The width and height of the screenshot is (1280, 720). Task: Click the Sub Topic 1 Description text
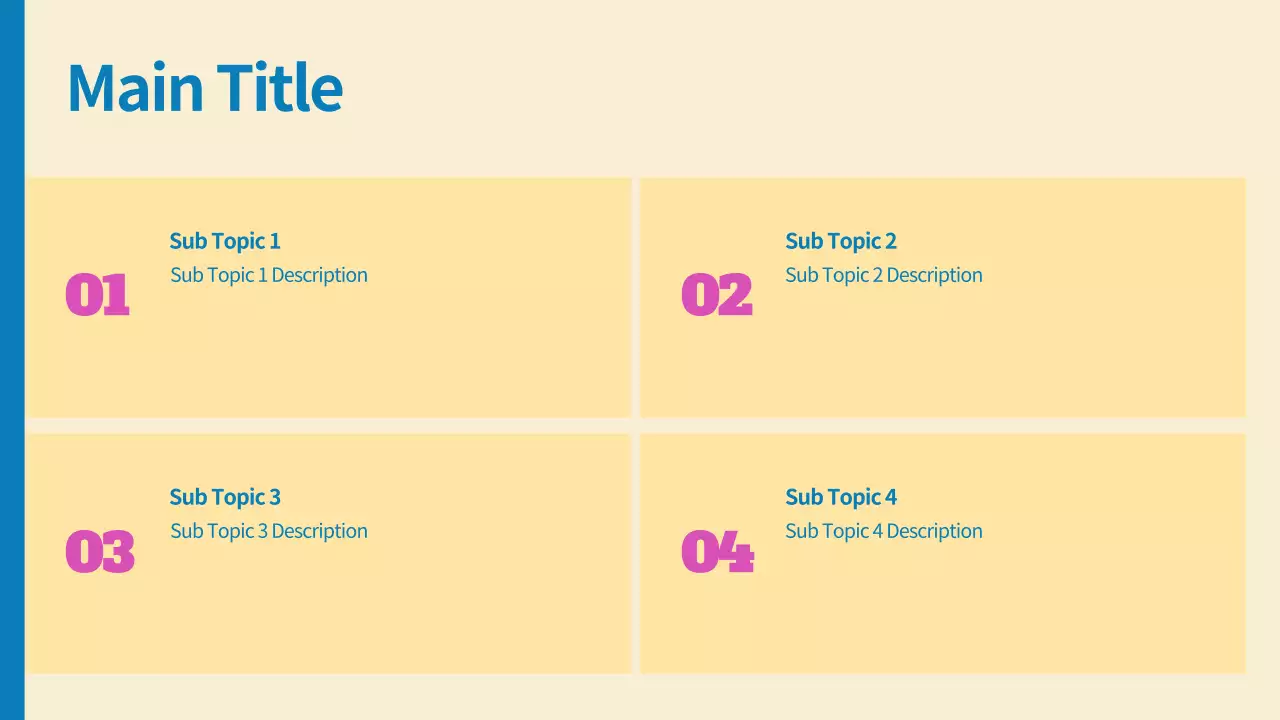coord(269,275)
